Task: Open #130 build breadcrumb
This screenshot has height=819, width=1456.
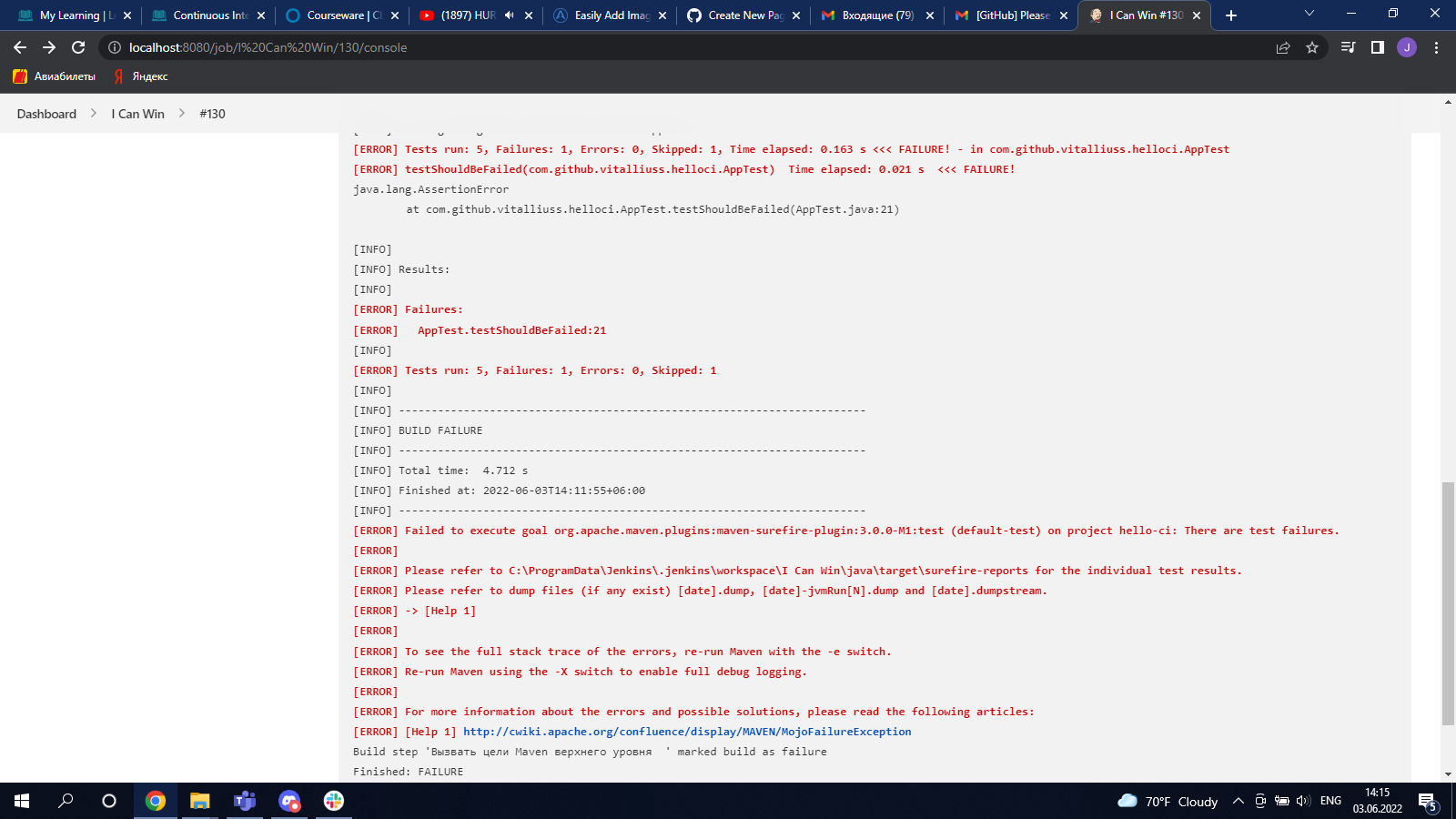Action: pos(212,114)
